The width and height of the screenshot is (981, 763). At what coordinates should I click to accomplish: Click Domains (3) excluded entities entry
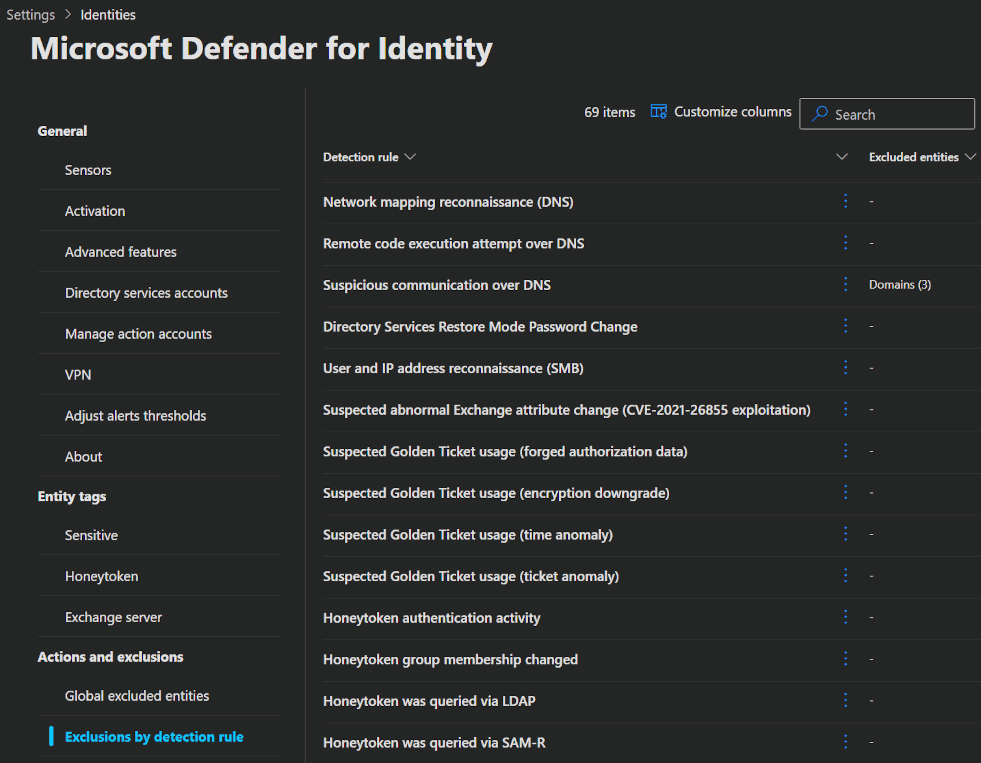(x=899, y=285)
